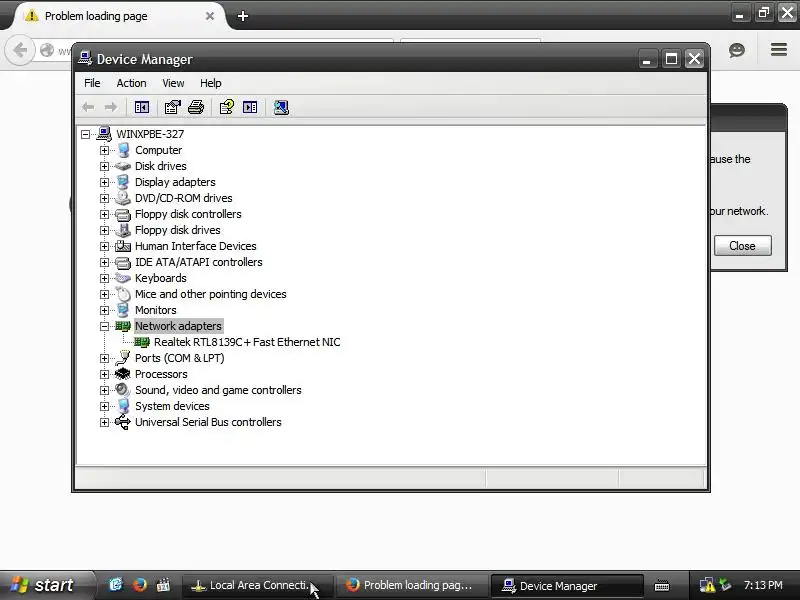Screen dimensions: 800x600
Task: Click the 7:13 PM system clock
Action: (x=763, y=585)
